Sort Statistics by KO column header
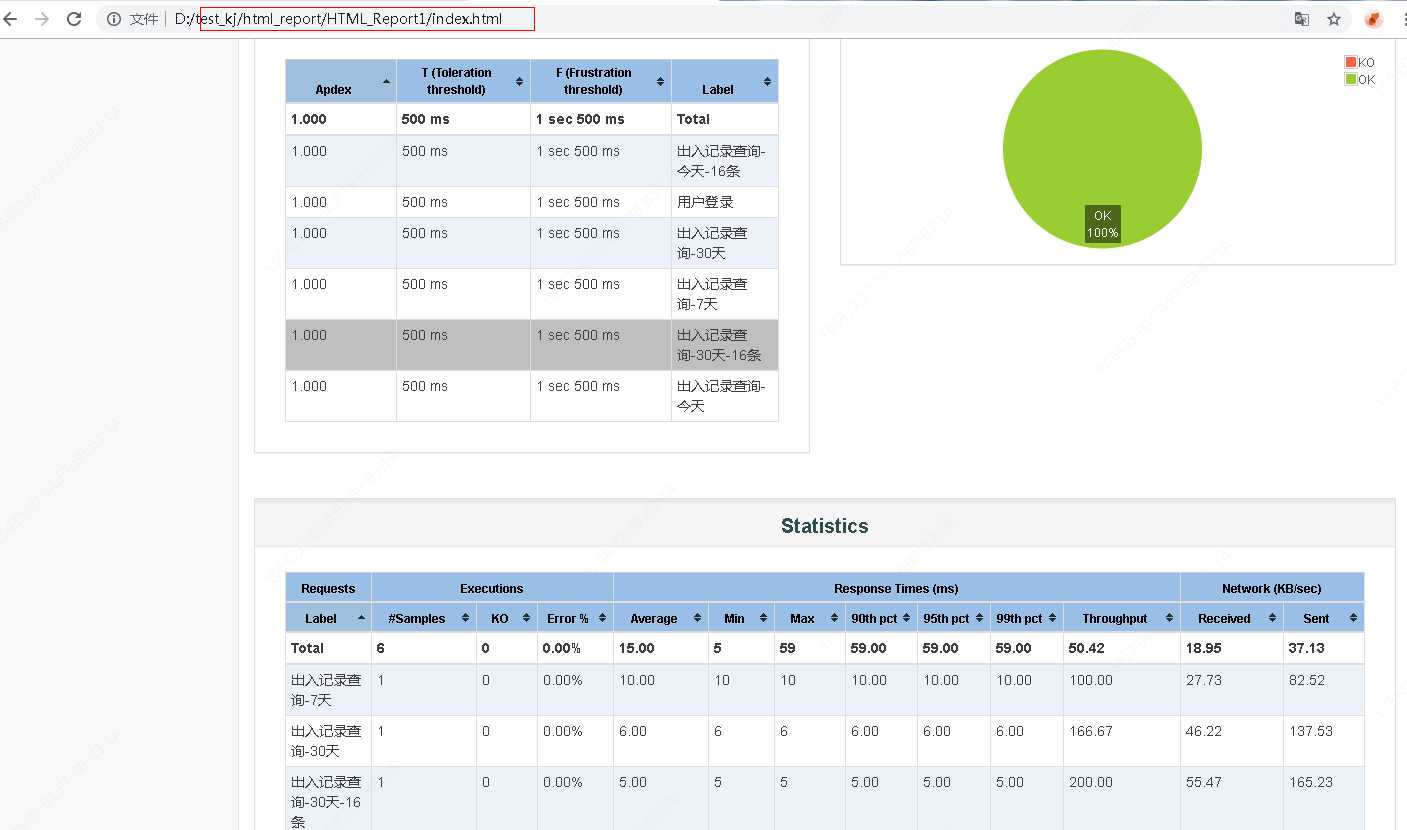Viewport: 1407px width, 830px height. click(507, 618)
